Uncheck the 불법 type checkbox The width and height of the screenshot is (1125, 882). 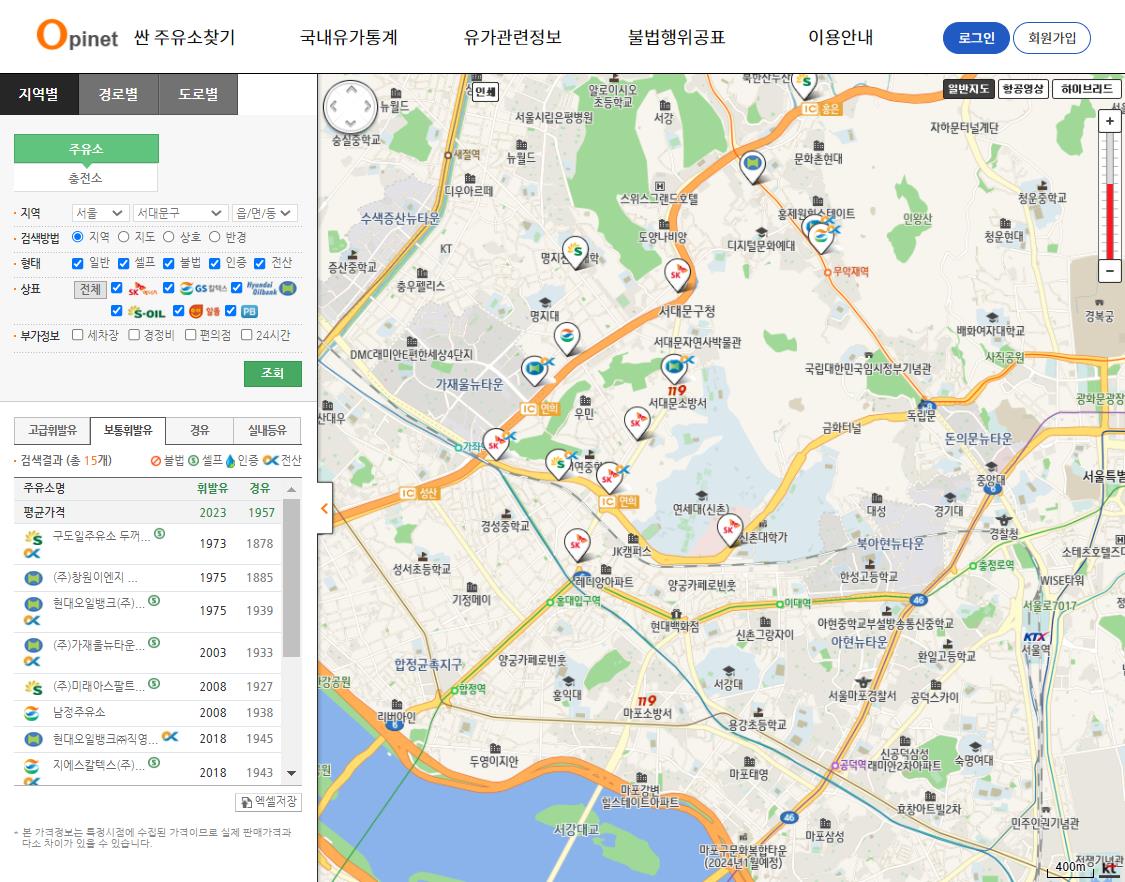[x=169, y=263]
